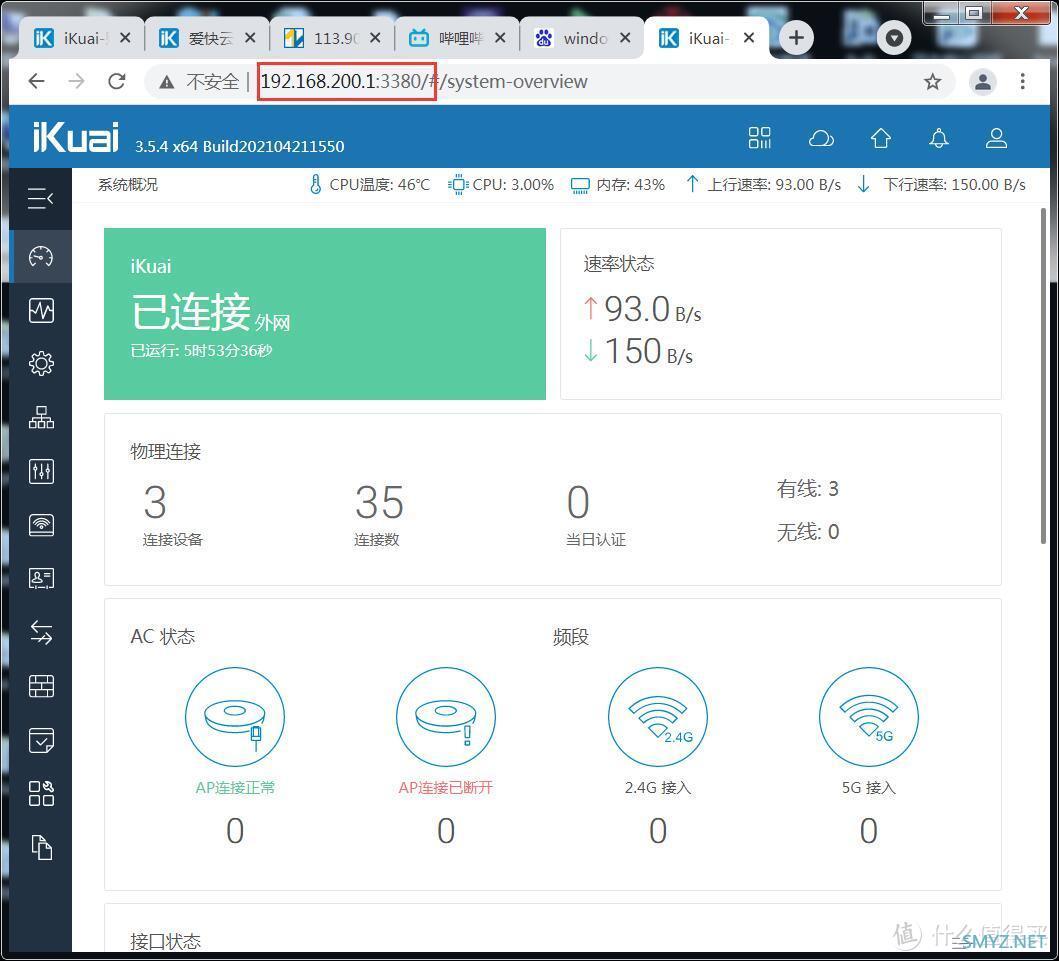1059x961 pixels.
Task: Click the 5G access band icon
Action: click(869, 717)
